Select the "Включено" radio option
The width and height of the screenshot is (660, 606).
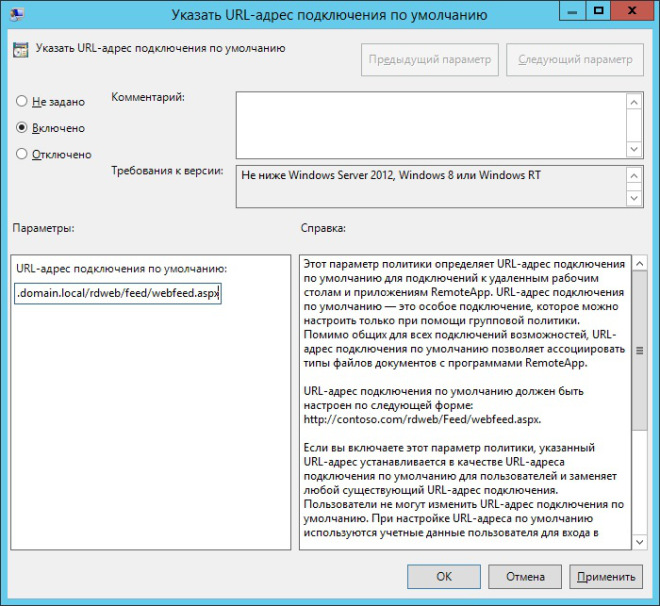(x=22, y=128)
